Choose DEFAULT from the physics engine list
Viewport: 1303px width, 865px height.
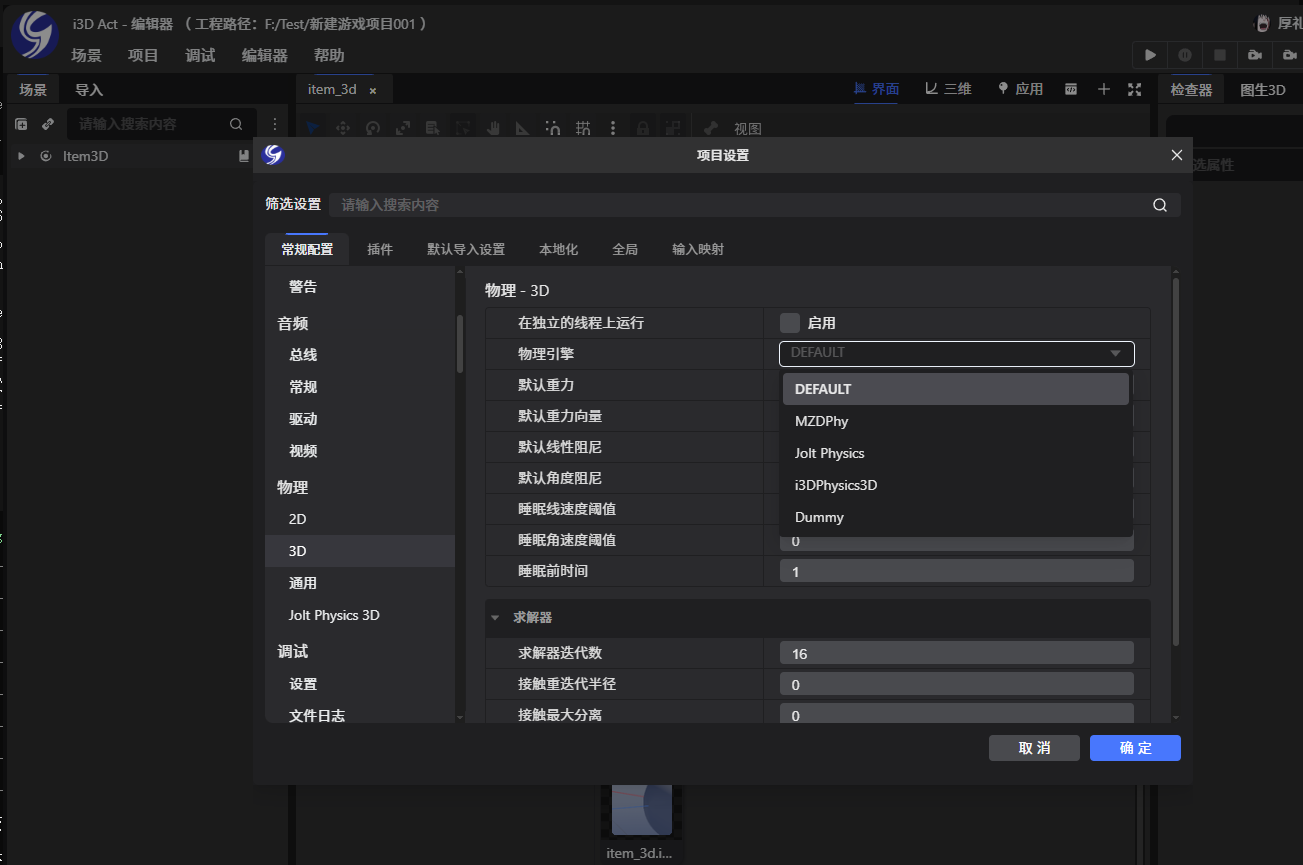pyautogui.click(x=956, y=389)
